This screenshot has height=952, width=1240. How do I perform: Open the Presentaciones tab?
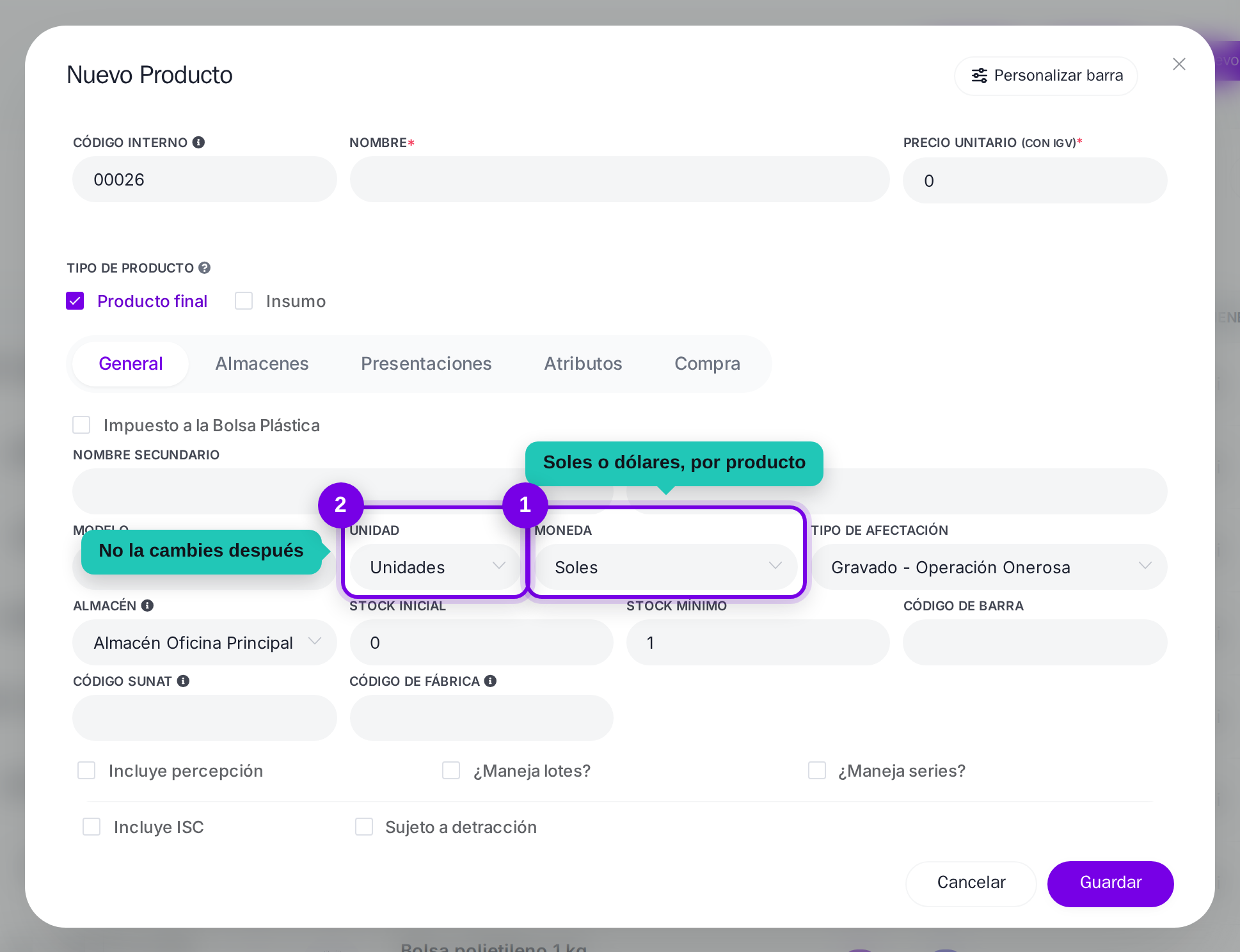pyautogui.click(x=426, y=363)
